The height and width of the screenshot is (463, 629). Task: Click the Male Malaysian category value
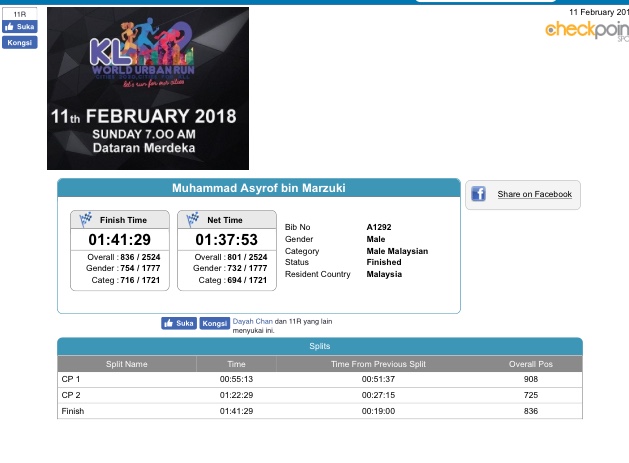pos(397,251)
